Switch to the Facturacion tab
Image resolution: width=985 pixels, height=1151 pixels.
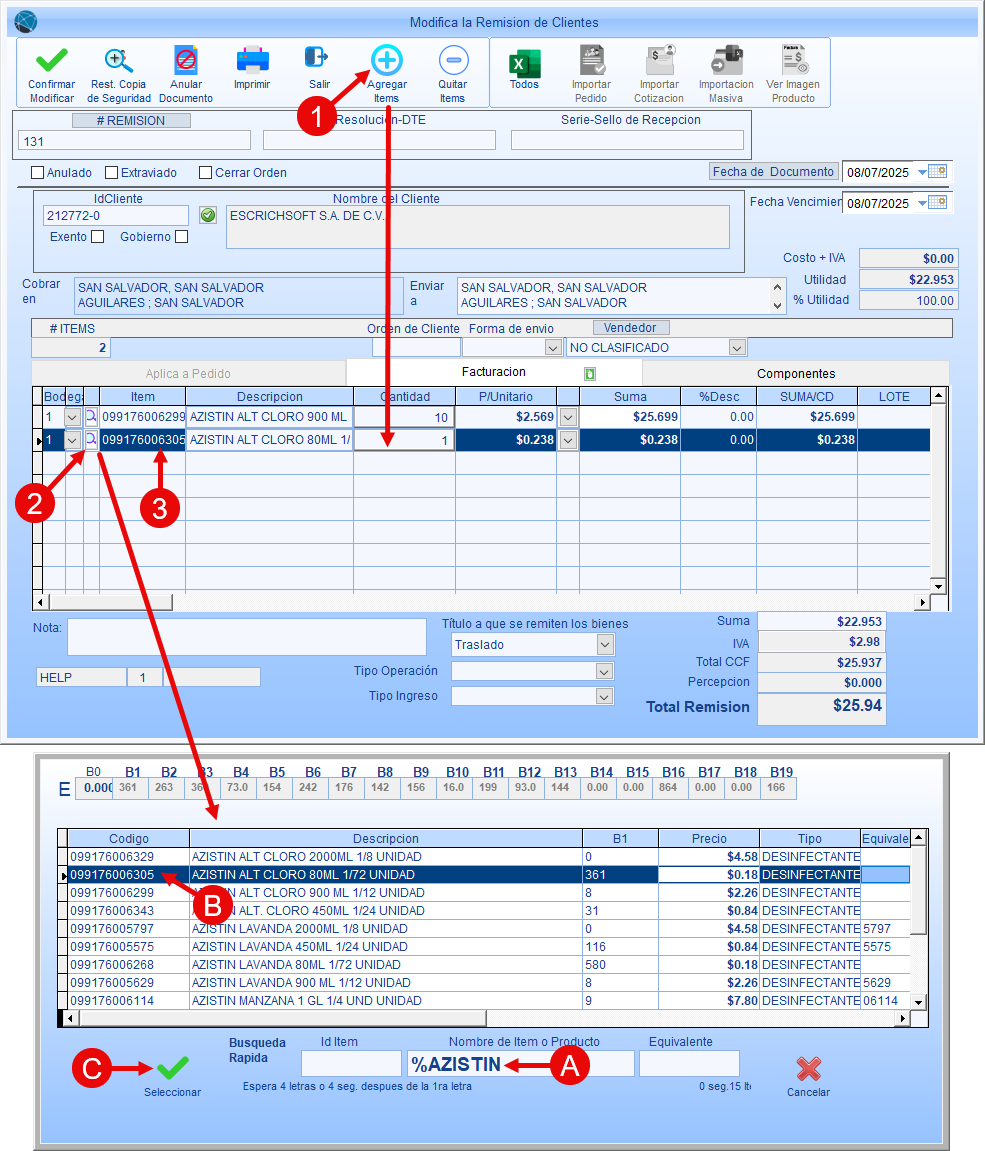pos(494,372)
